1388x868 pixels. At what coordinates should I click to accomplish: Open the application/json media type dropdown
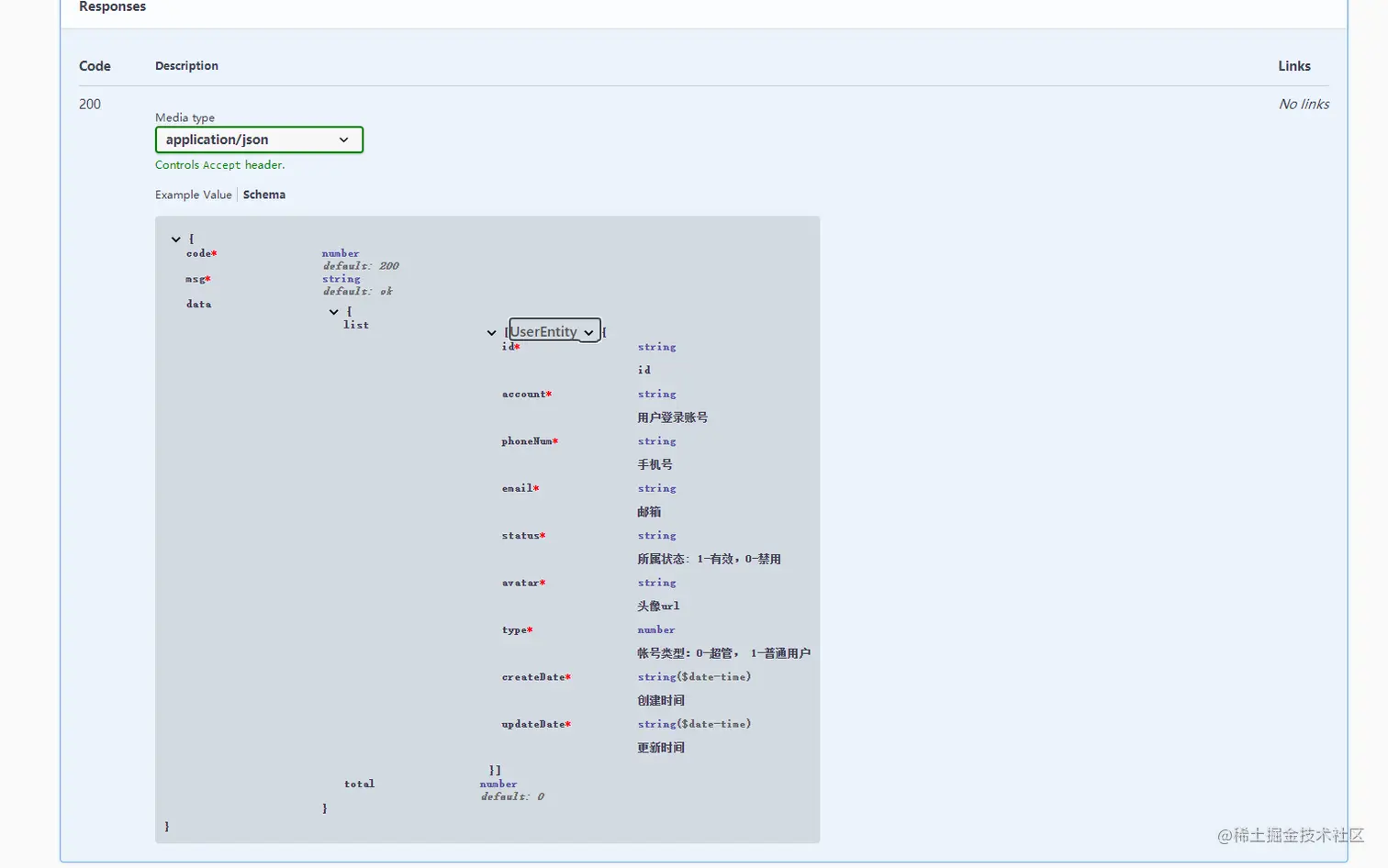click(x=259, y=139)
